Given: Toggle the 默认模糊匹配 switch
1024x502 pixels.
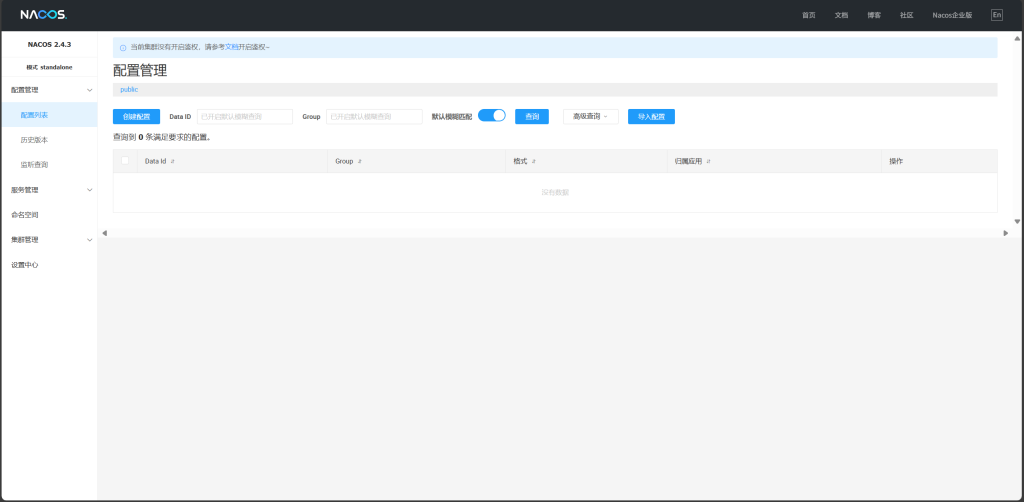Looking at the screenshot, I should coord(492,116).
